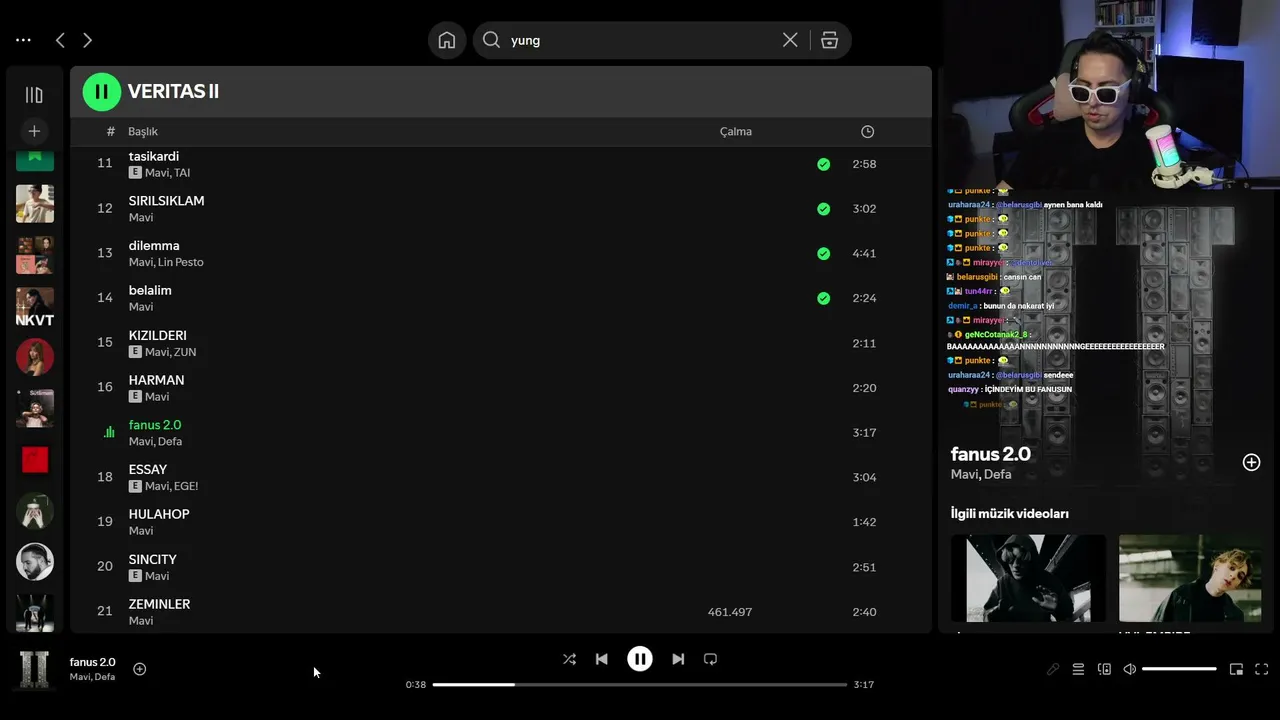The height and width of the screenshot is (720, 1280).
Task: Open the Browse icon in search bar
Action: (x=829, y=40)
